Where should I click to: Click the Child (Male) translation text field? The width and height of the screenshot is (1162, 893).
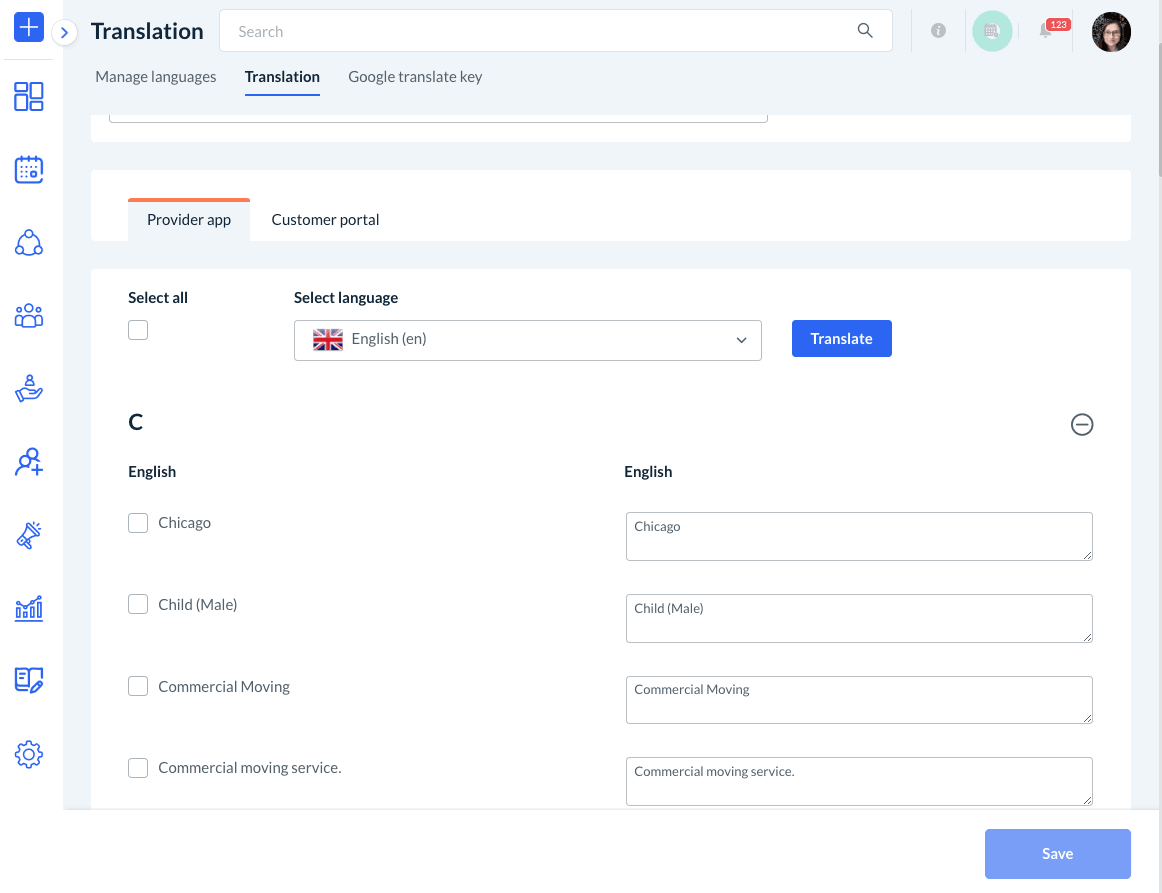click(x=859, y=618)
